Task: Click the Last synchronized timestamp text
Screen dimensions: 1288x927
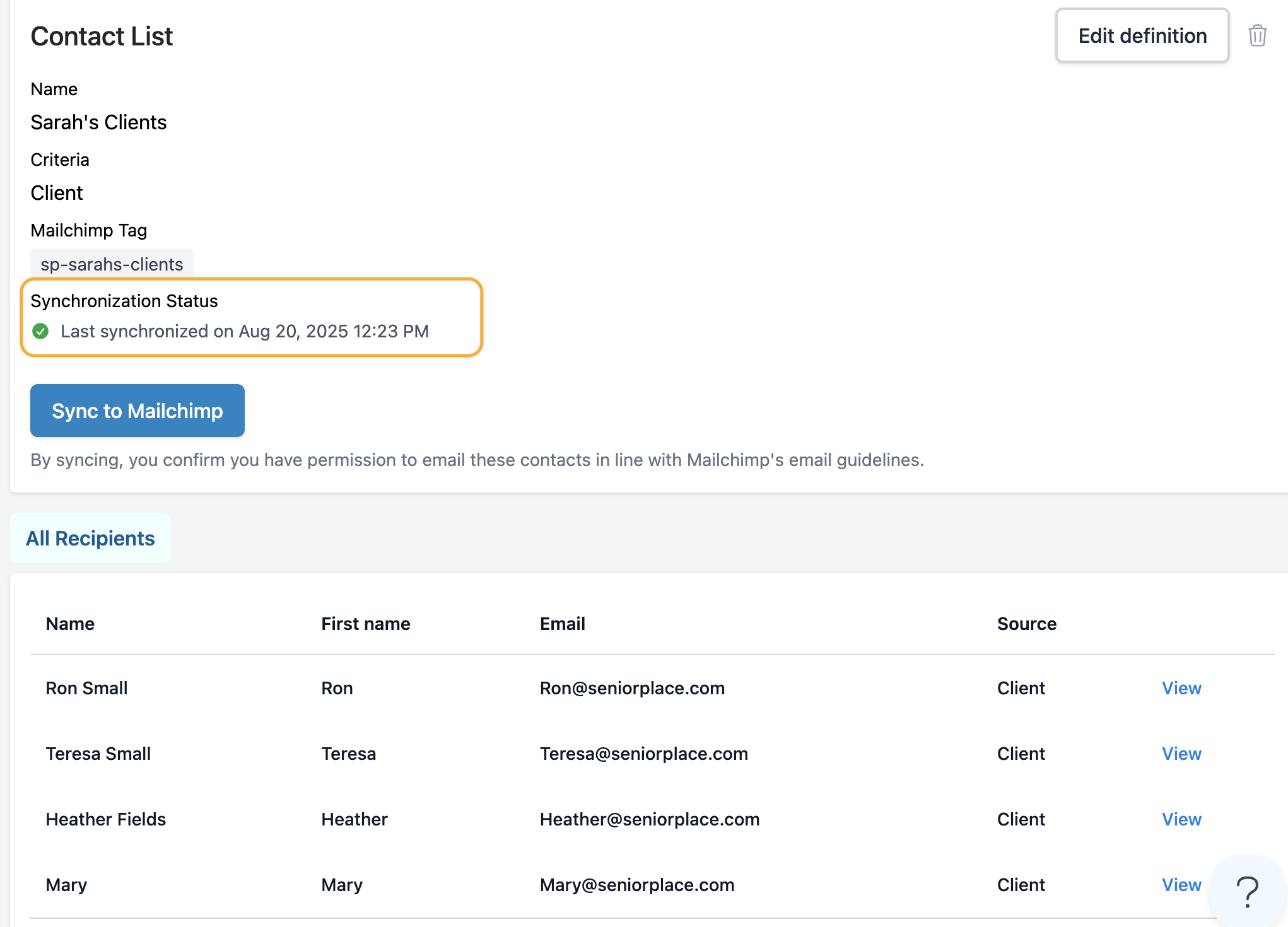Action: pos(245,331)
